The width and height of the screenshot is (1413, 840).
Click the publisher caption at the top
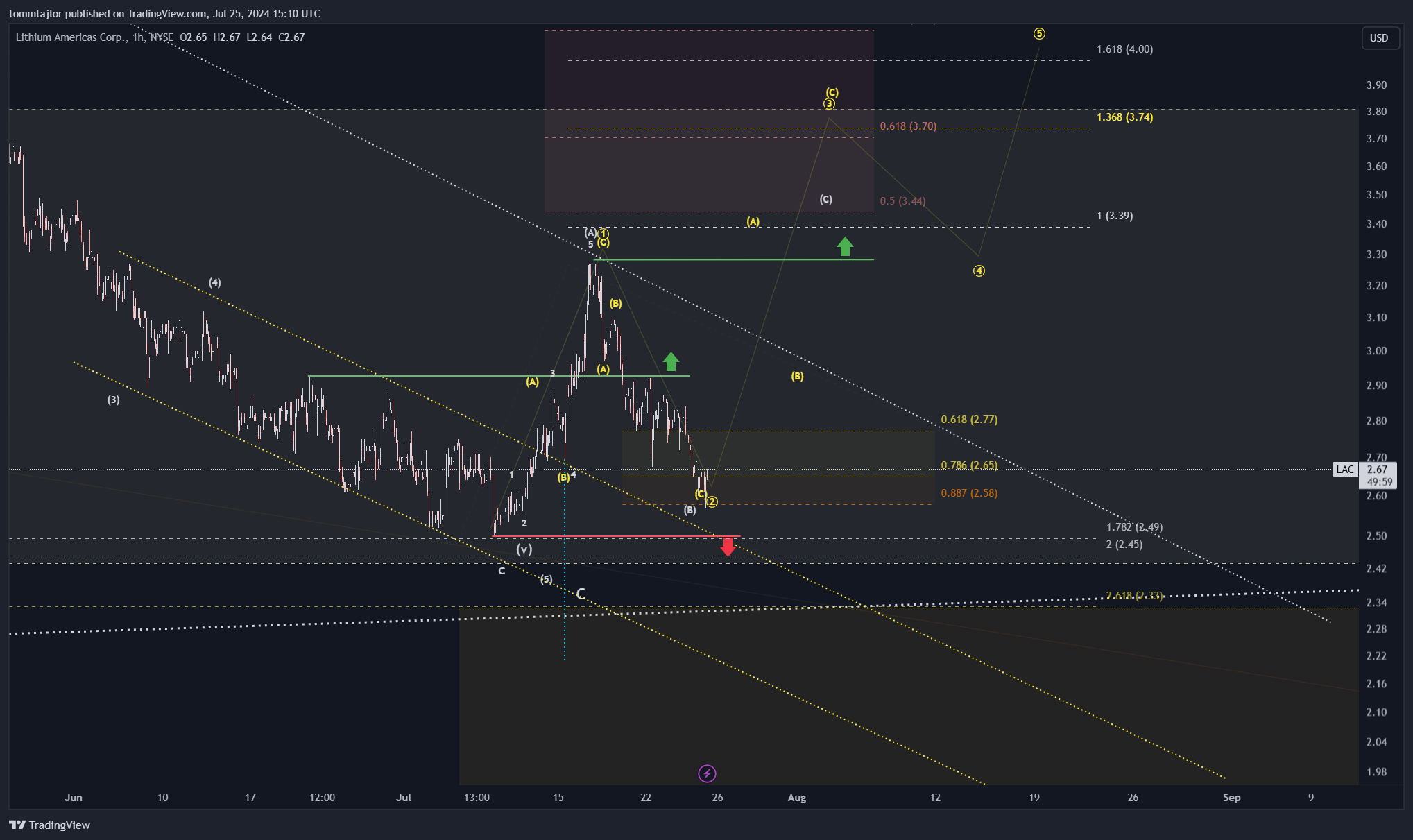pyautogui.click(x=164, y=13)
